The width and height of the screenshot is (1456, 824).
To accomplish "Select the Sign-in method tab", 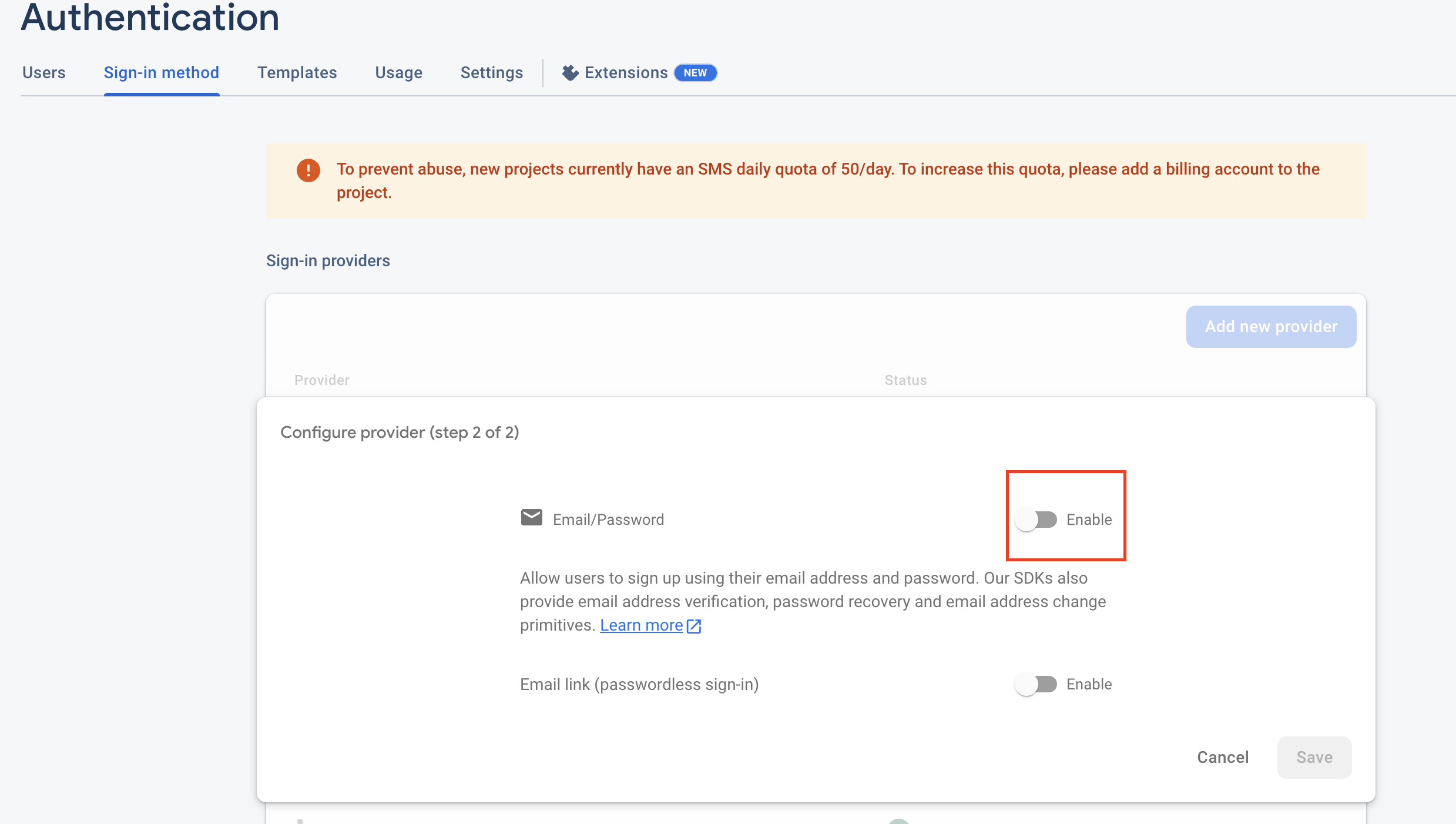I will [162, 73].
